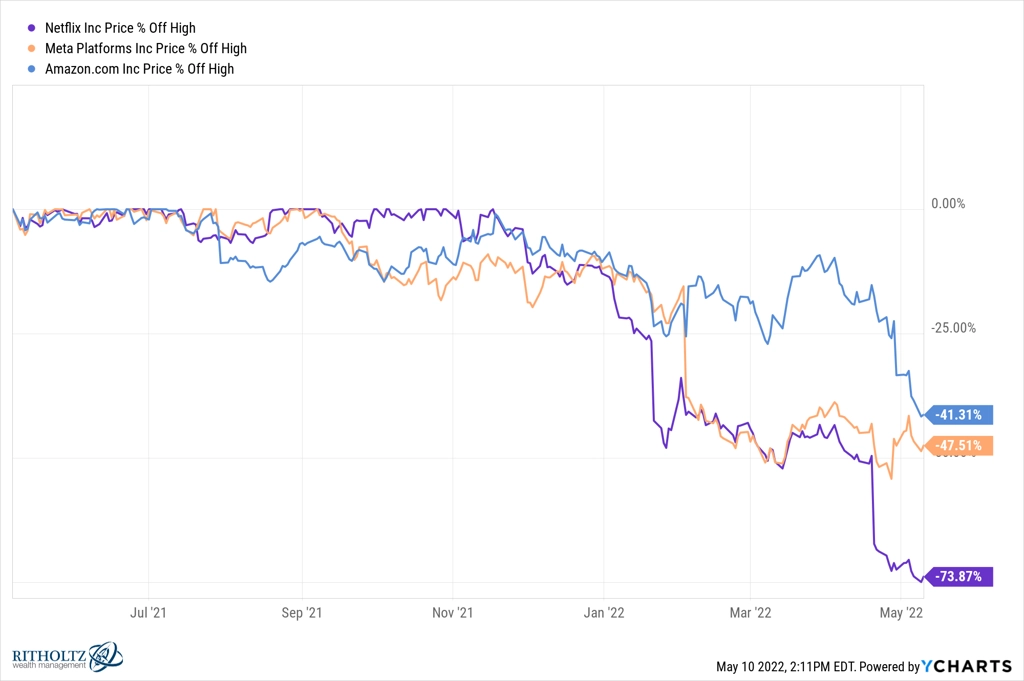
Task: Select the Netflix Inc Price % Off High label
Action: [x=120, y=28]
